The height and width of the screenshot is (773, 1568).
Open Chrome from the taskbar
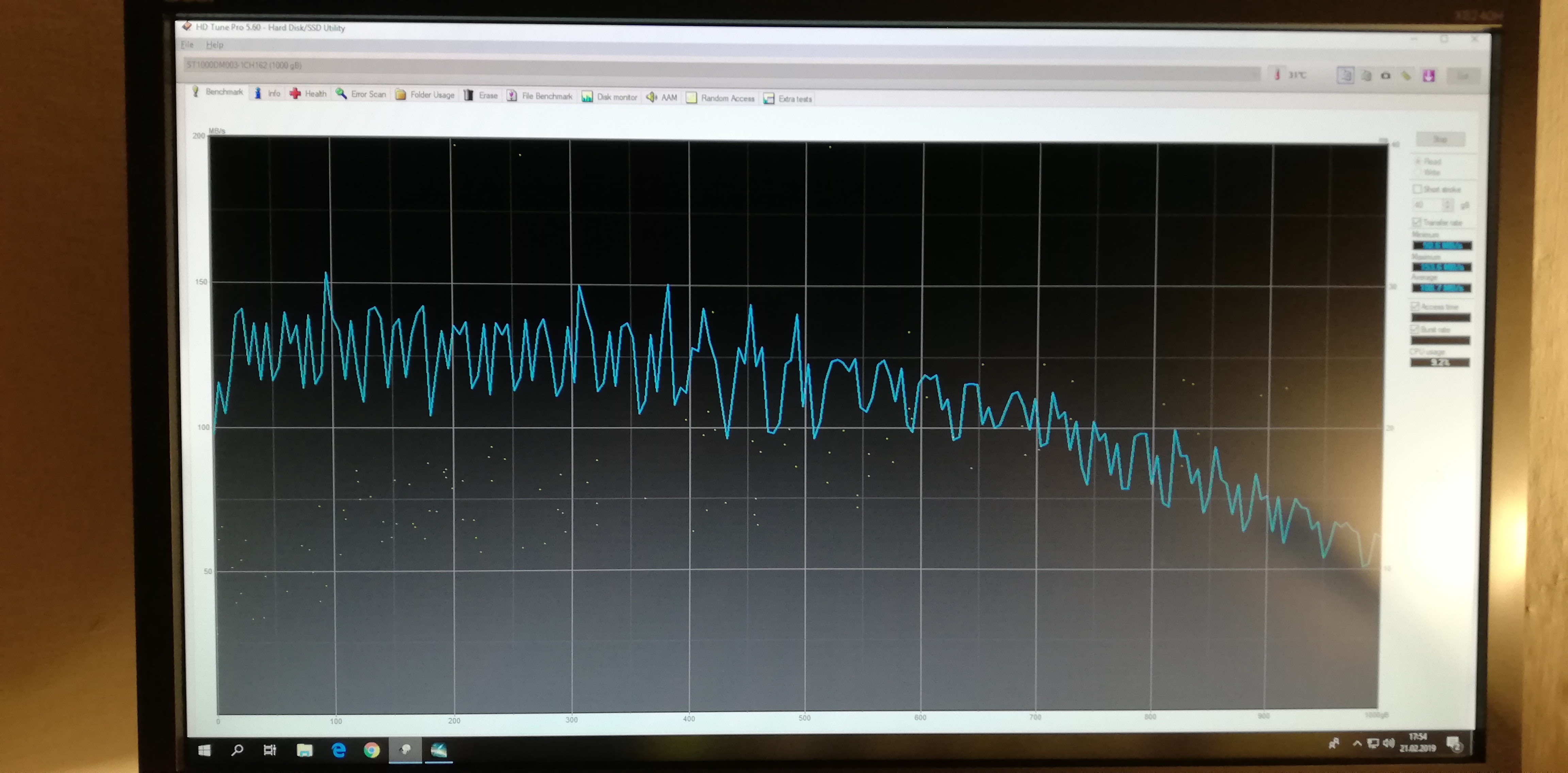point(371,750)
